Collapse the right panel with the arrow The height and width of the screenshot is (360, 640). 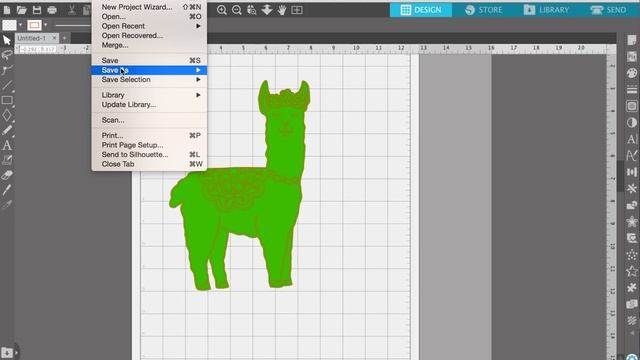click(x=632, y=333)
